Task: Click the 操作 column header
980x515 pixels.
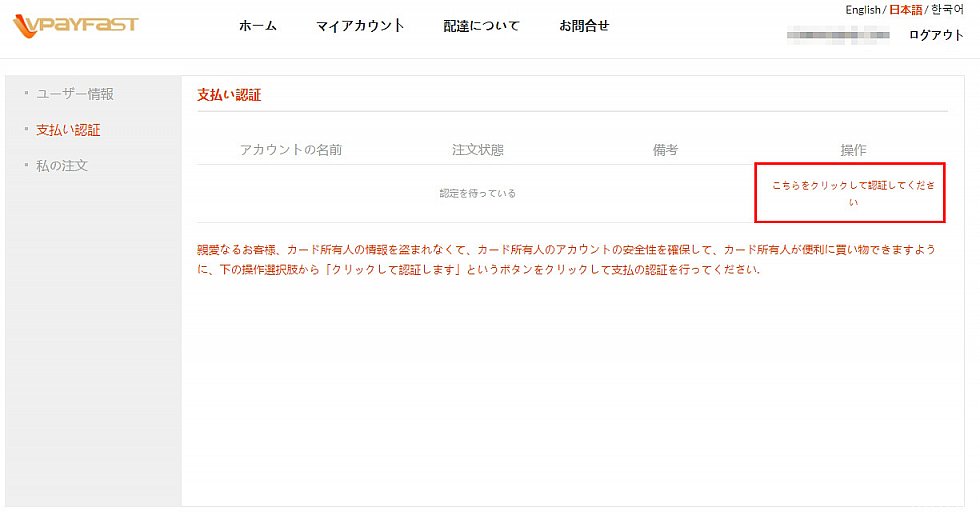Action: [x=853, y=150]
